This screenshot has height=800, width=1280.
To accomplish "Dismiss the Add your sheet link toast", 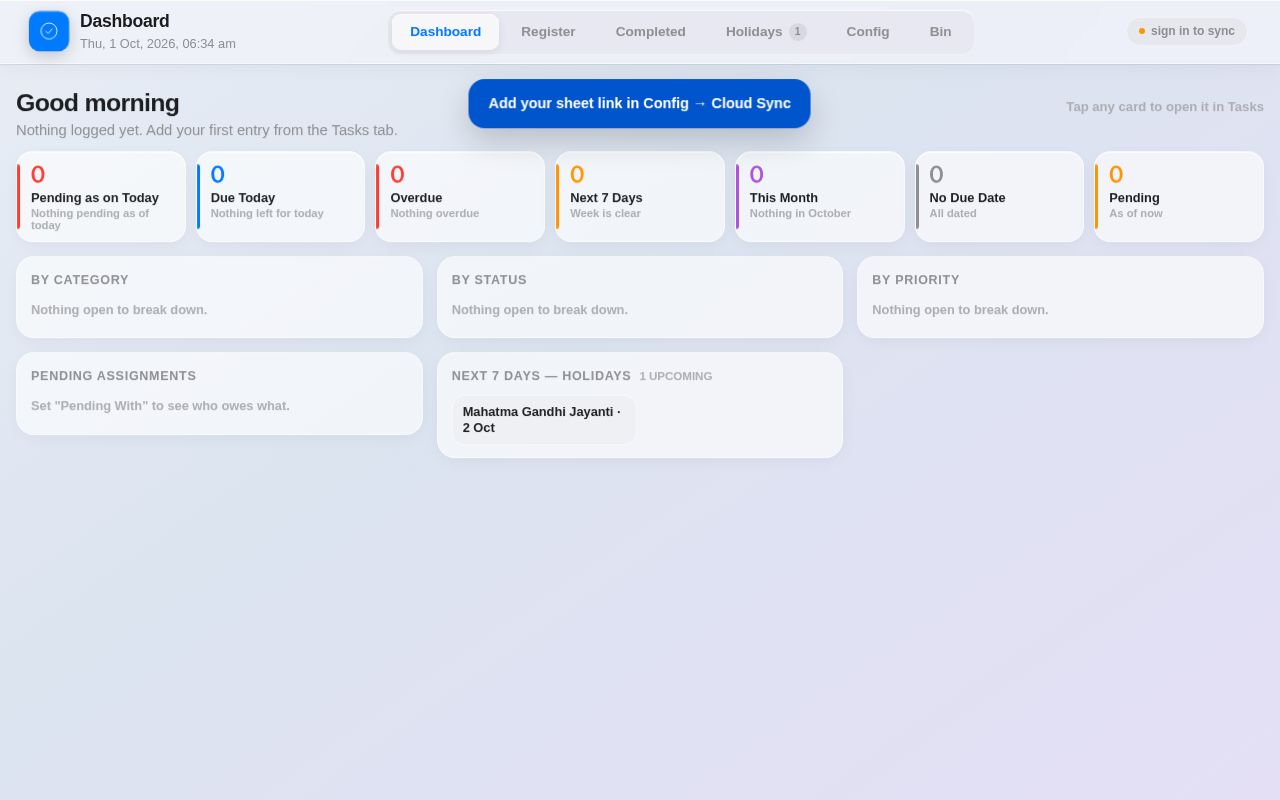I will coord(639,103).
